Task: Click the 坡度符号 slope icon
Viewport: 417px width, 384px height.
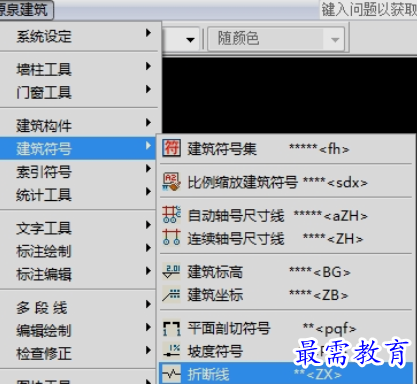Action: point(171,351)
